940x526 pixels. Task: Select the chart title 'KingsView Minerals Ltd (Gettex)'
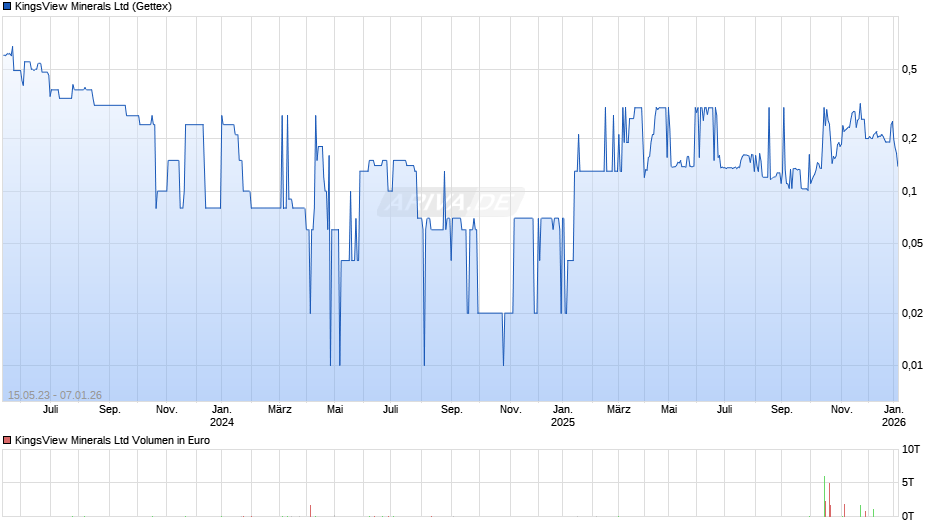tap(93, 7)
